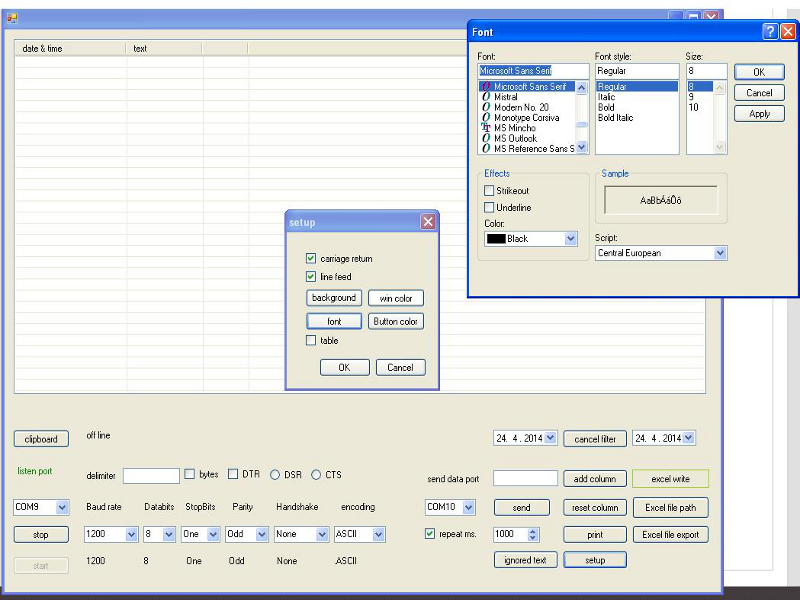Open the Parity dropdown showing Odd
Viewport: 800px width, 600px height.
coord(262,534)
